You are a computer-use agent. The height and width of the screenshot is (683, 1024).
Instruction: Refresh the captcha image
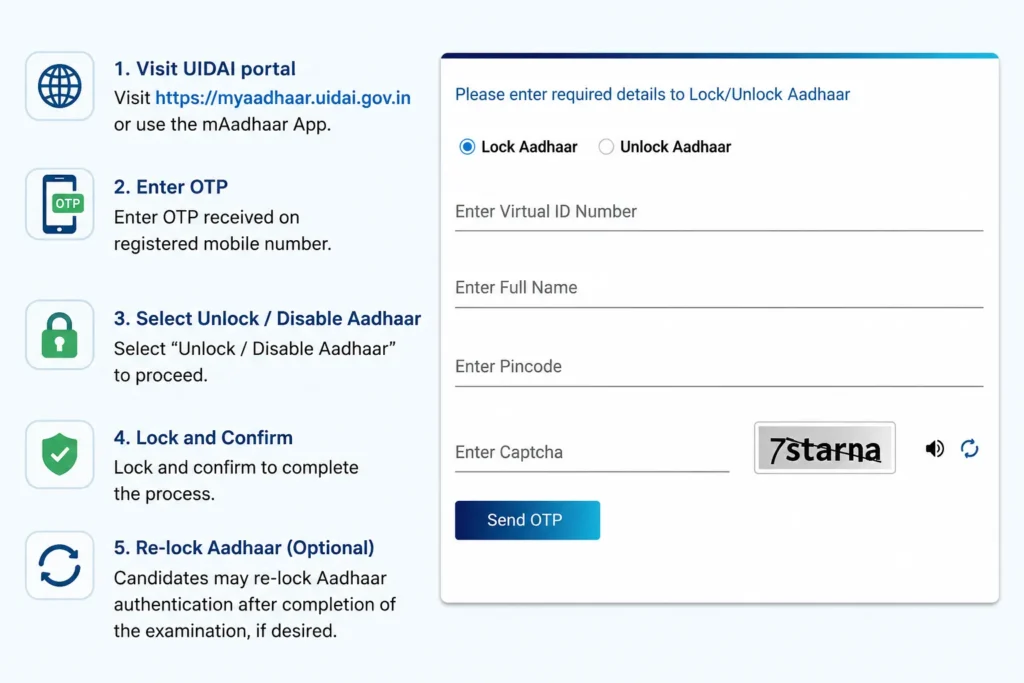pos(970,449)
